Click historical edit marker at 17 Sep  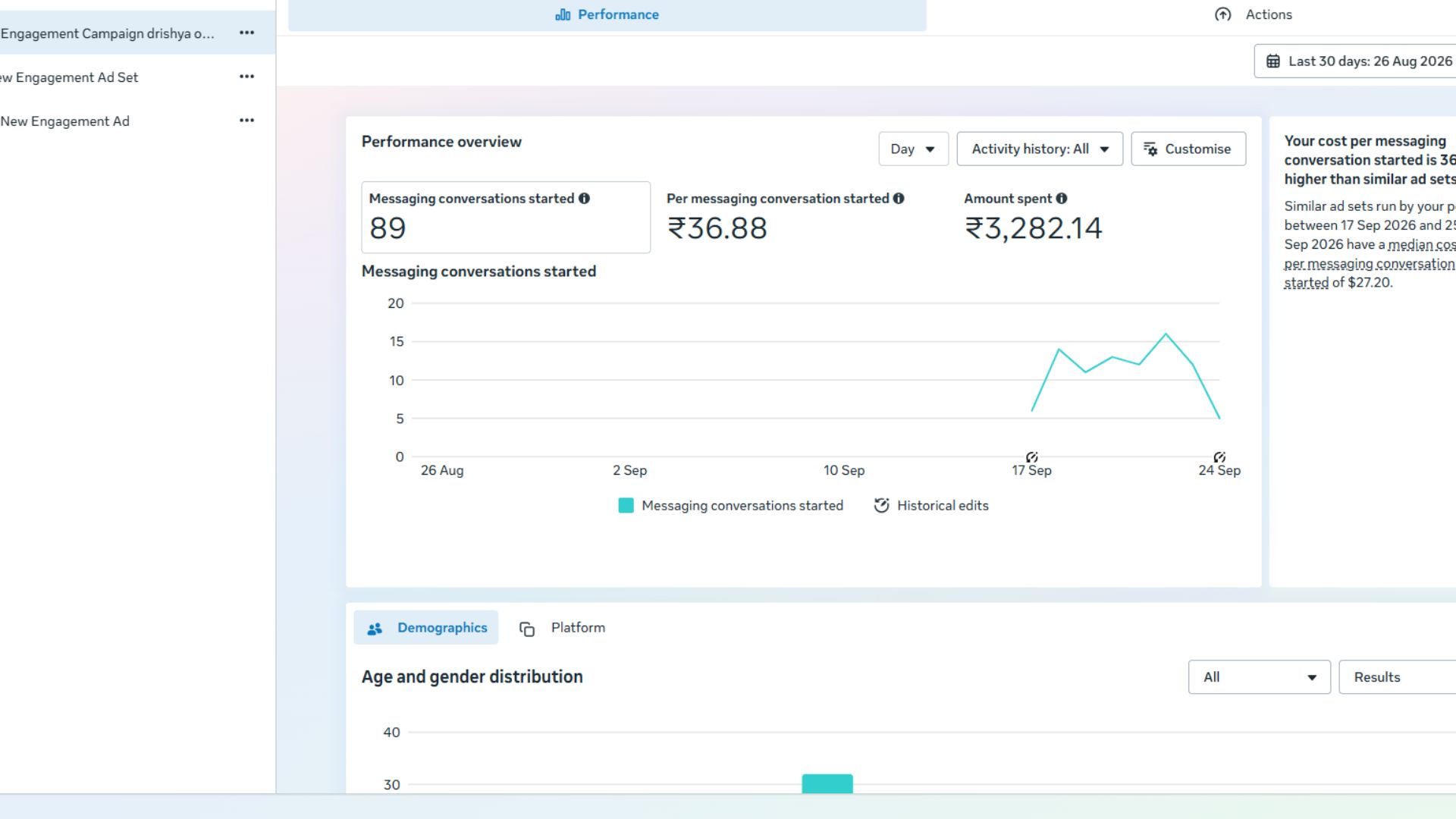pos(1032,457)
